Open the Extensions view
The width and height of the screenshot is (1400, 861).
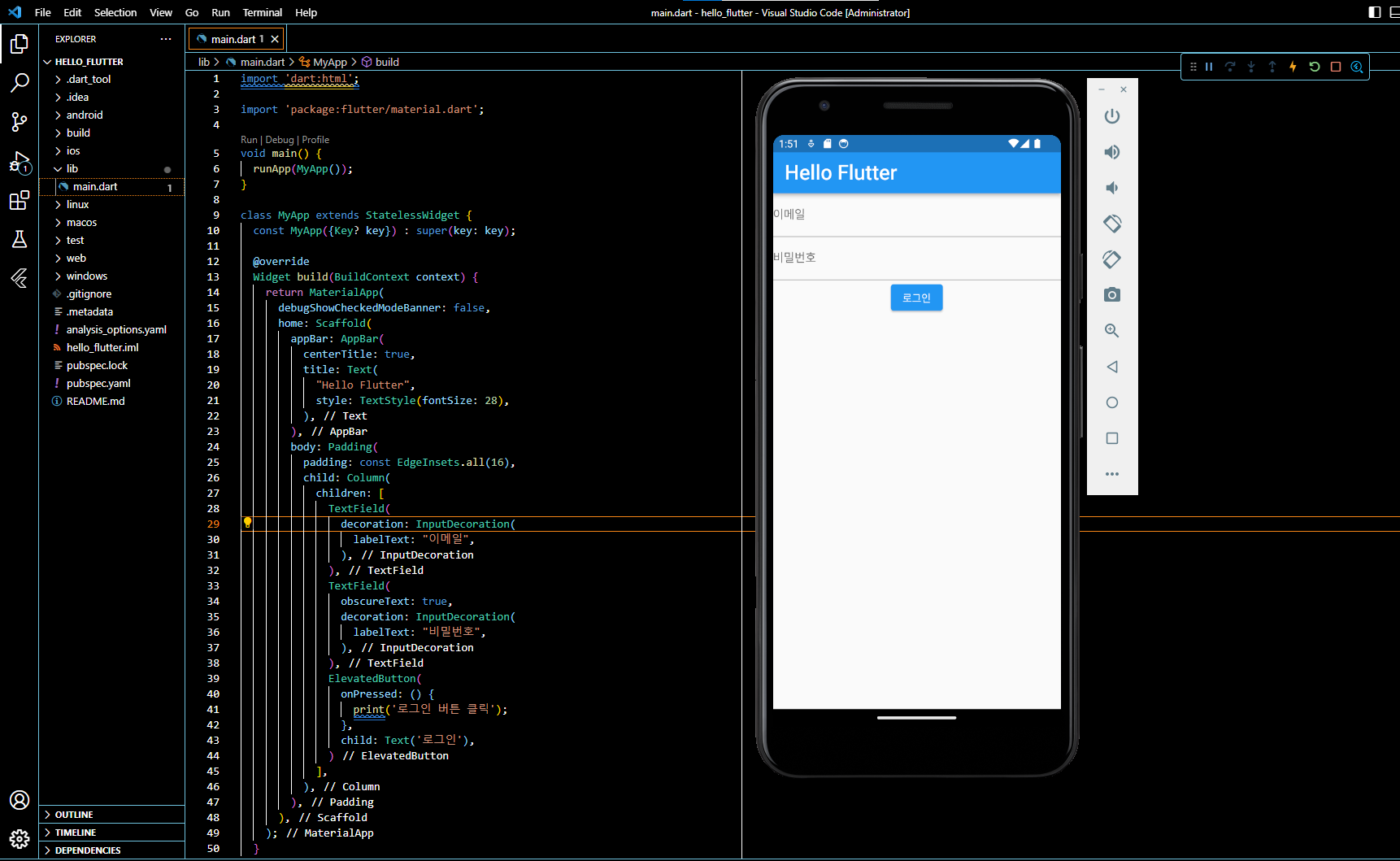[x=20, y=201]
